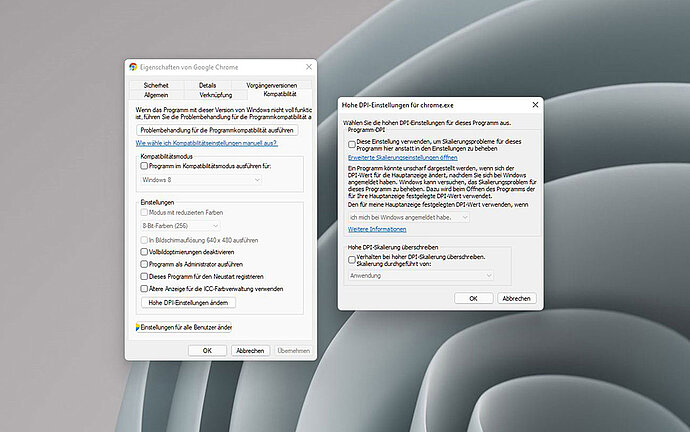Click the title 'Hohe DPI-Einstellungen für chrome.exe'
This screenshot has width=690, height=432.
click(397, 105)
